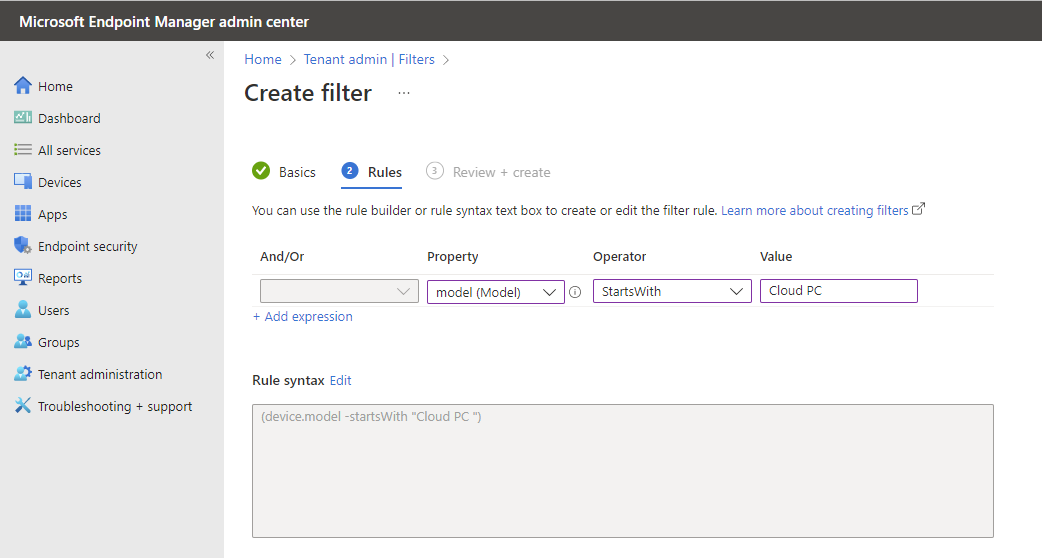Viewport: 1042px width, 558px height.
Task: Click + Add expression link
Action: (302, 316)
